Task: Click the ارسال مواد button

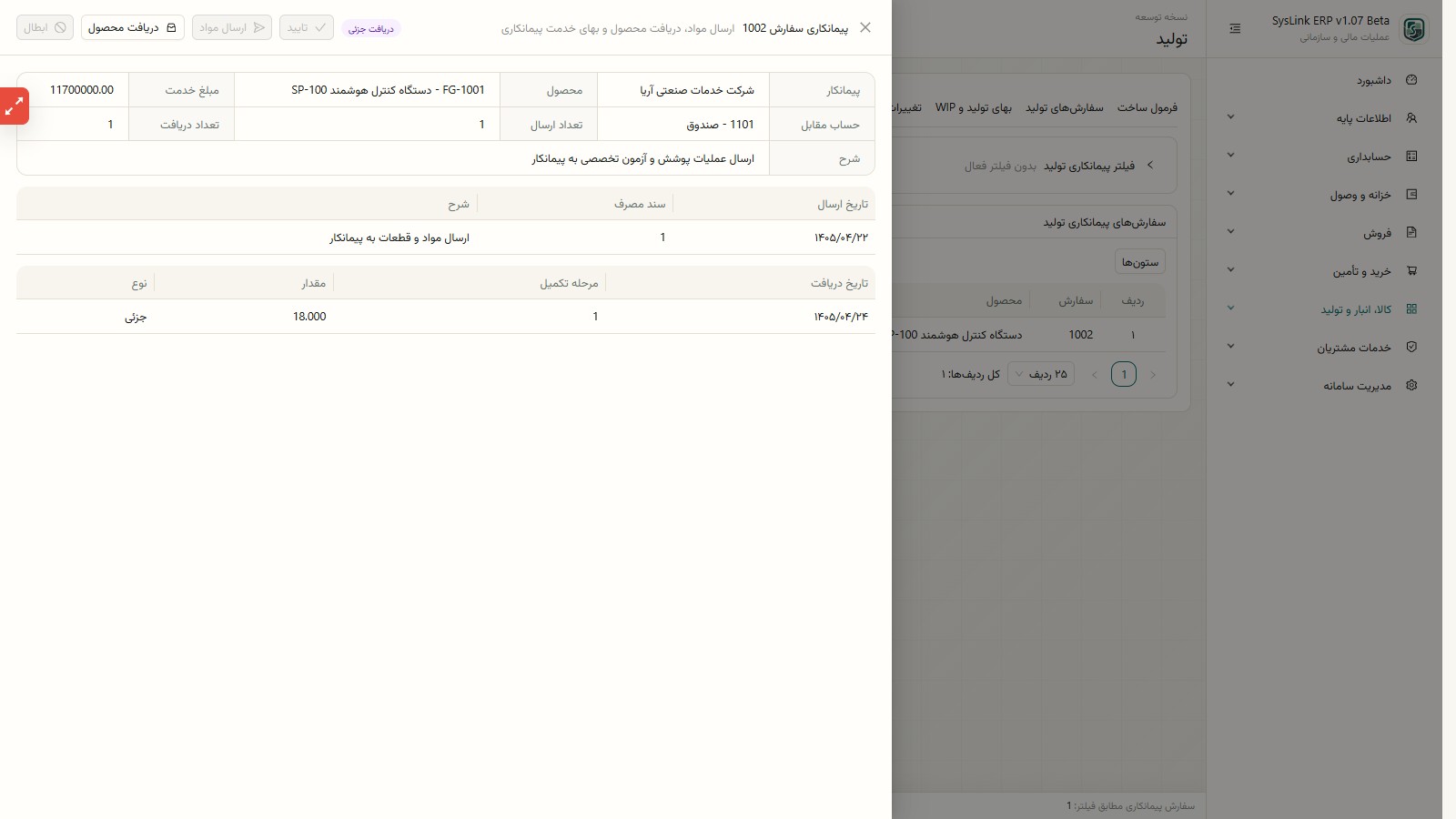Action: [232, 27]
